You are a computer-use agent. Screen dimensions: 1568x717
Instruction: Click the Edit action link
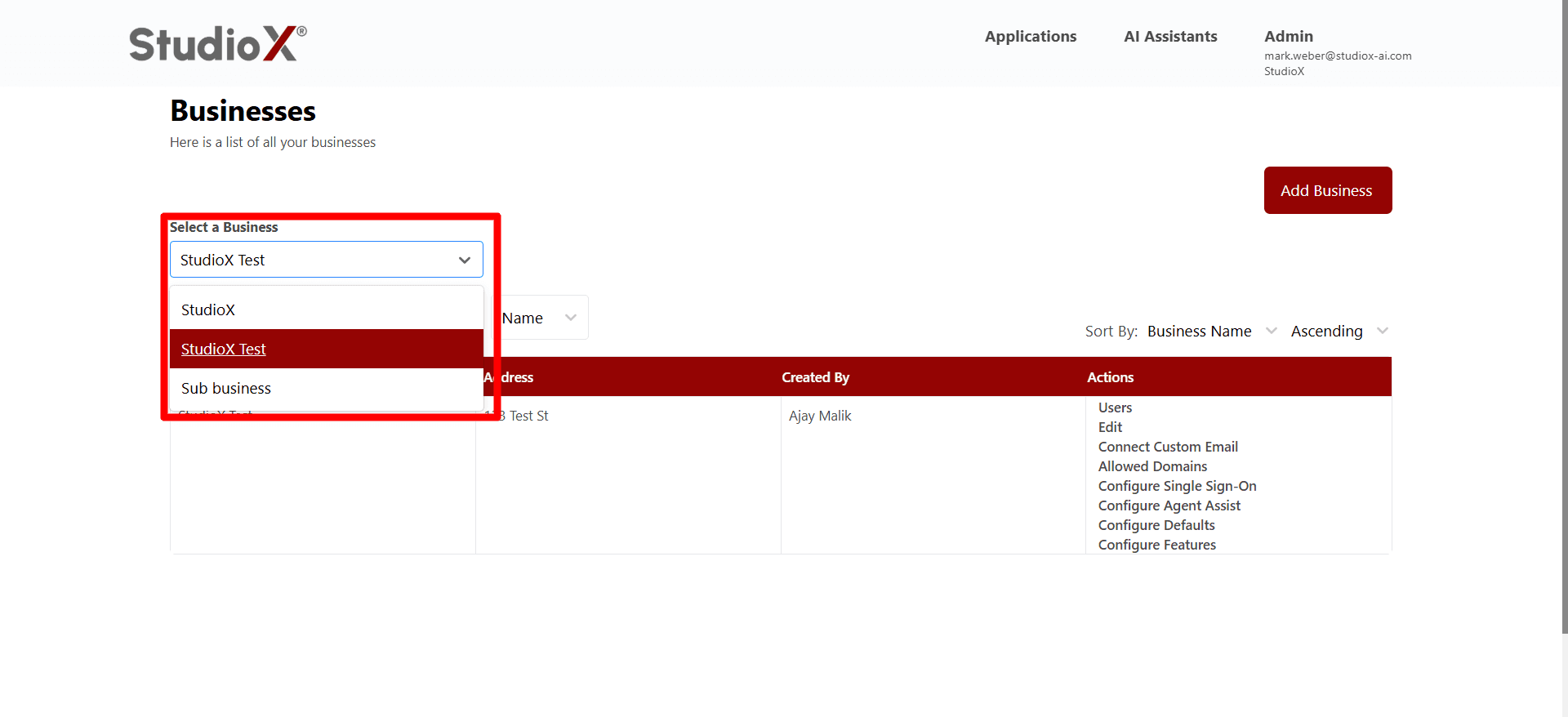coord(1110,427)
